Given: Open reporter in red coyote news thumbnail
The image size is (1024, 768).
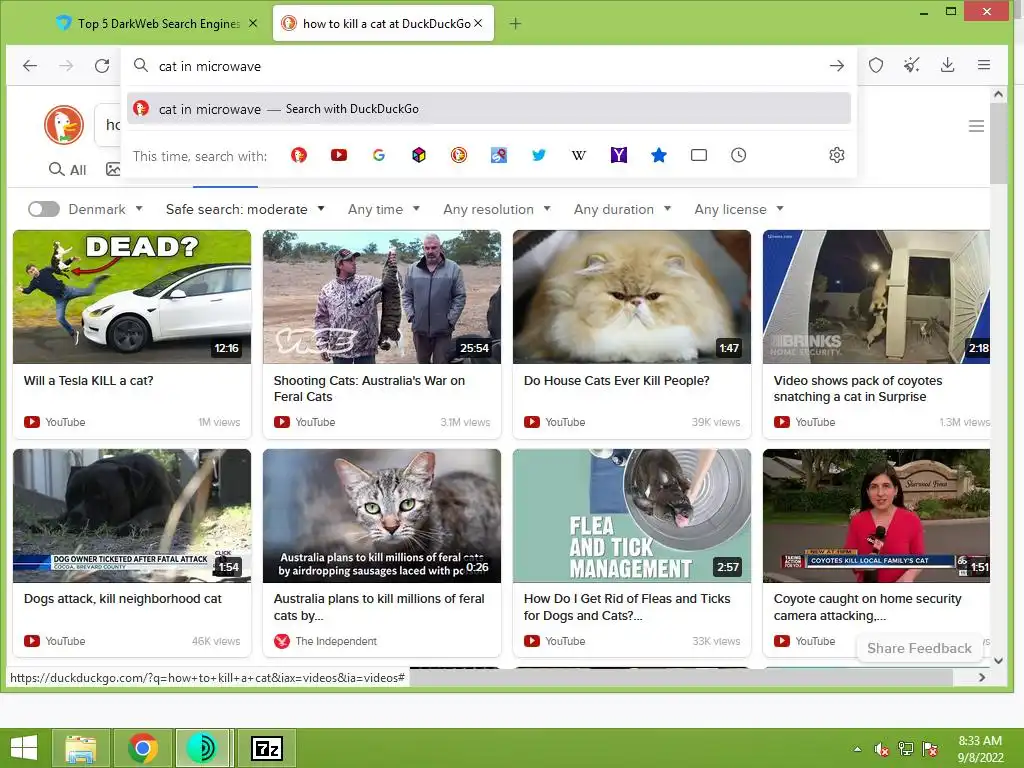Looking at the screenshot, I should [x=876, y=516].
